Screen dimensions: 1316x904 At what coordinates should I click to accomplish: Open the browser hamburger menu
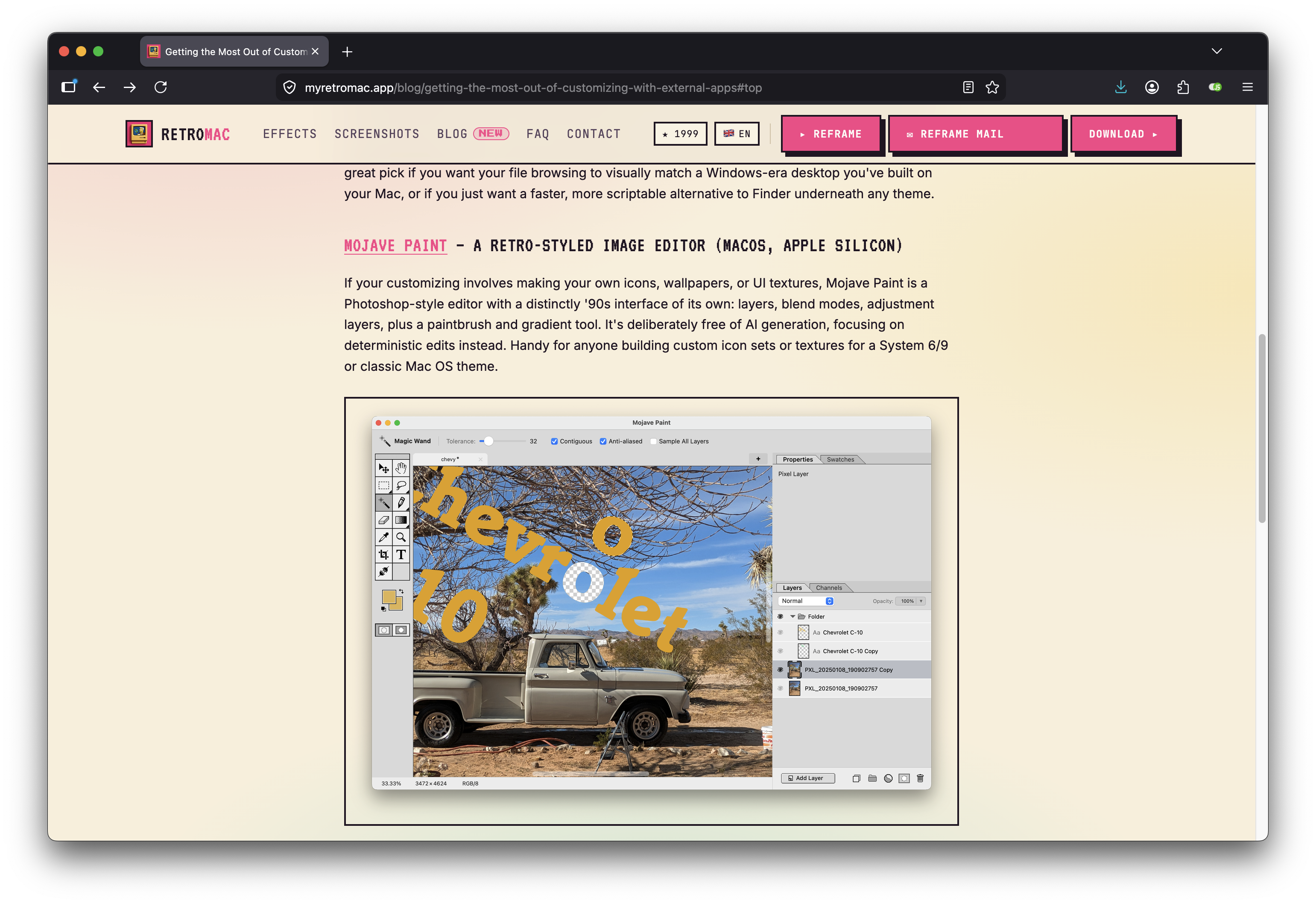1248,87
